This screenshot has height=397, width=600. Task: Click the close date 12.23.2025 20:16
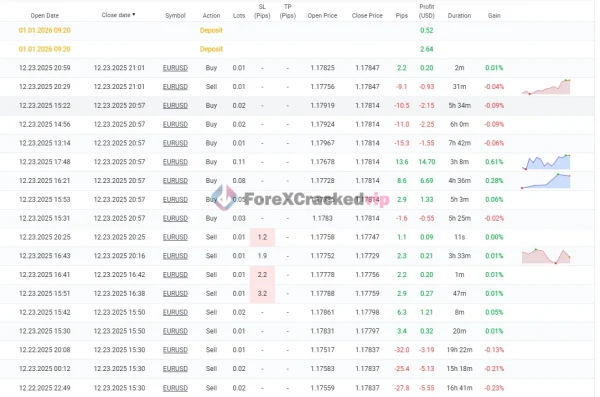pos(119,256)
